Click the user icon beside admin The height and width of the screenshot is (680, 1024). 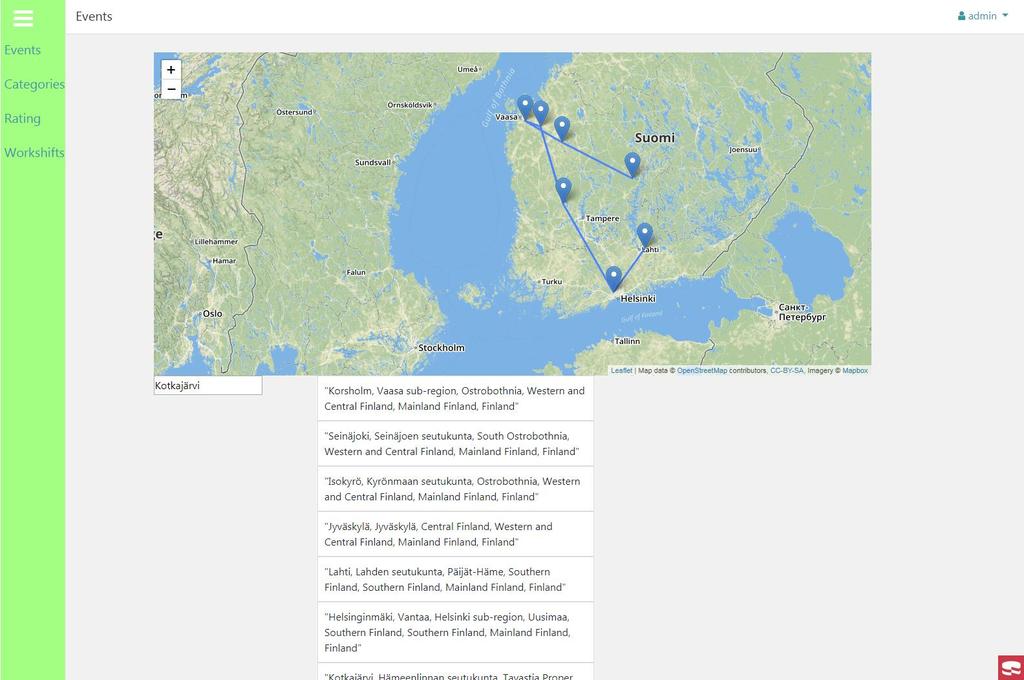[961, 16]
